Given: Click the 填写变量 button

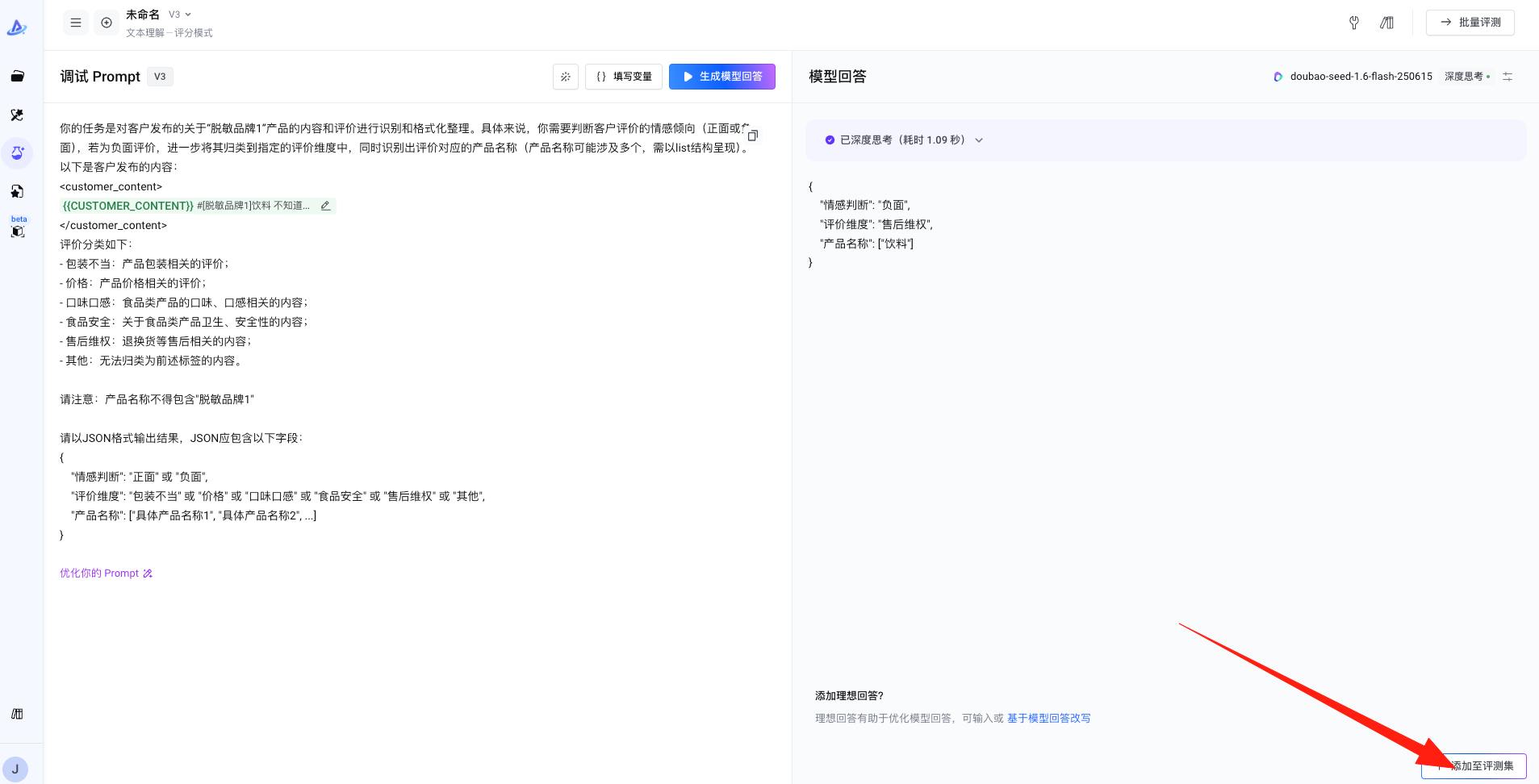Looking at the screenshot, I should click(624, 77).
